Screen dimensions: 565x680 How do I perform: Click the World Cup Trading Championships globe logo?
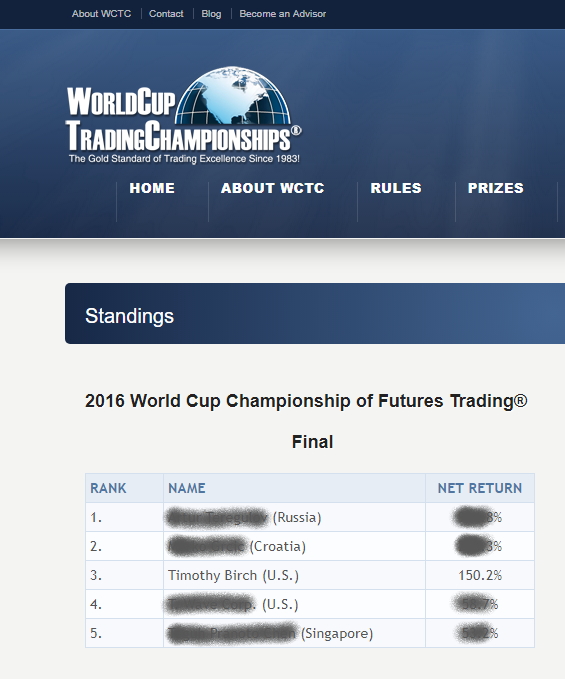click(x=184, y=115)
